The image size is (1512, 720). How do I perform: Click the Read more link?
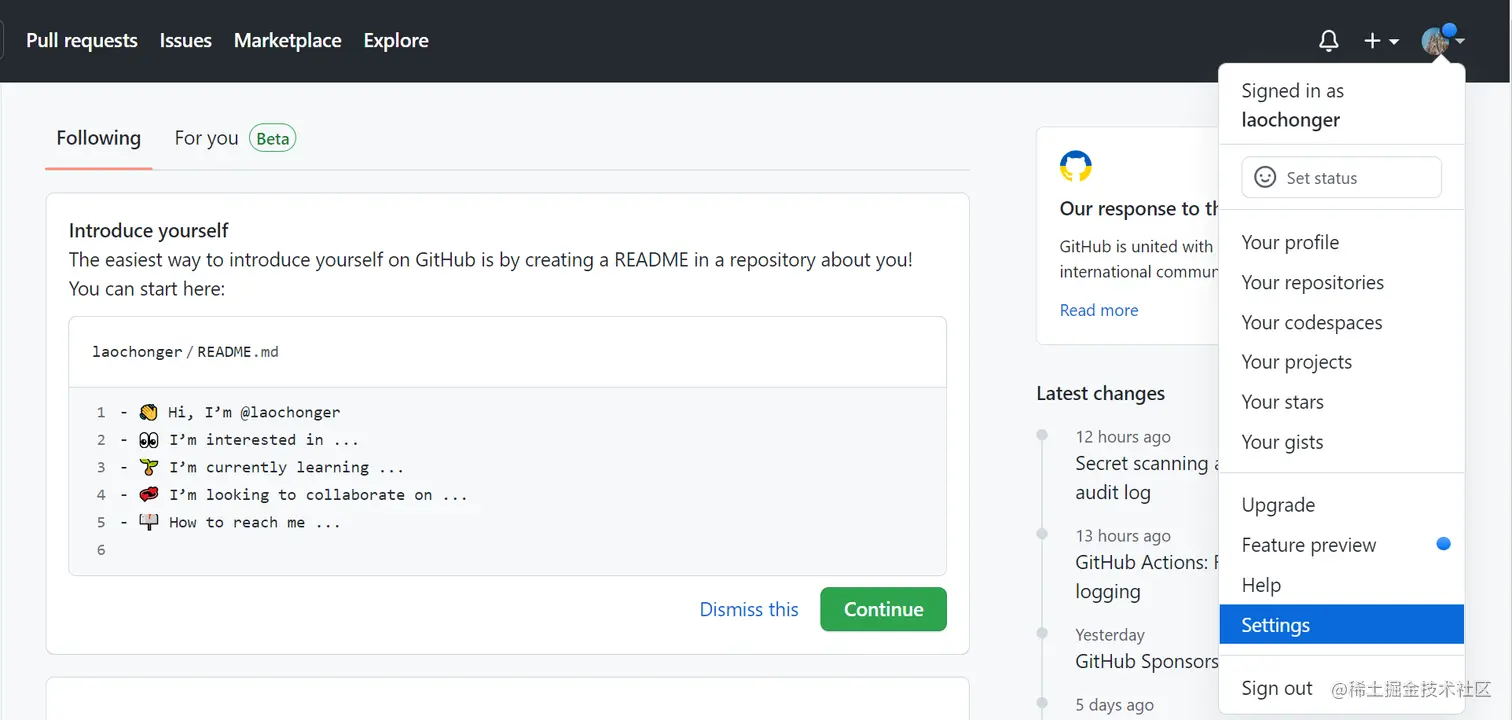pyautogui.click(x=1098, y=310)
